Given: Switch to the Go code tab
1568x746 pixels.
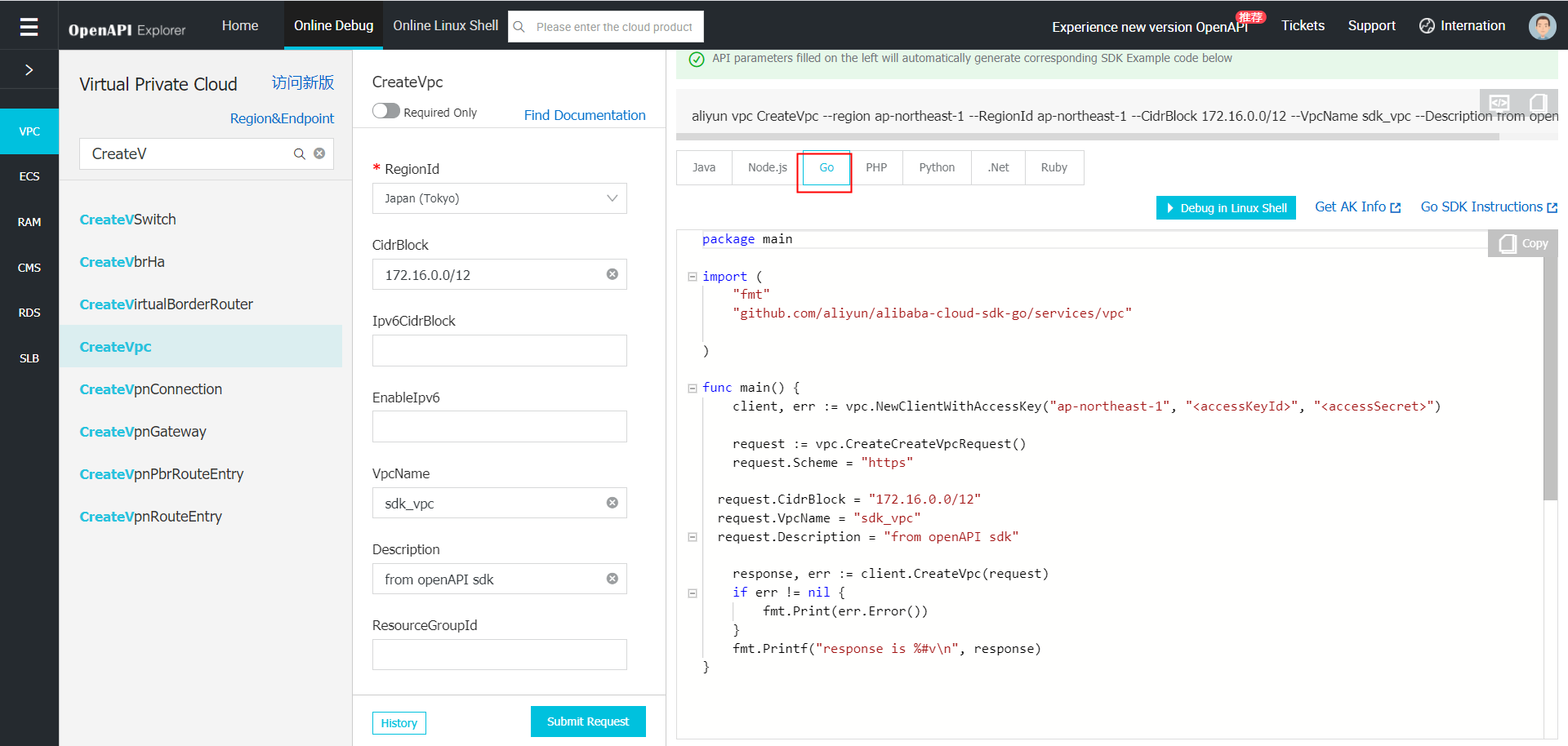Looking at the screenshot, I should coord(826,167).
